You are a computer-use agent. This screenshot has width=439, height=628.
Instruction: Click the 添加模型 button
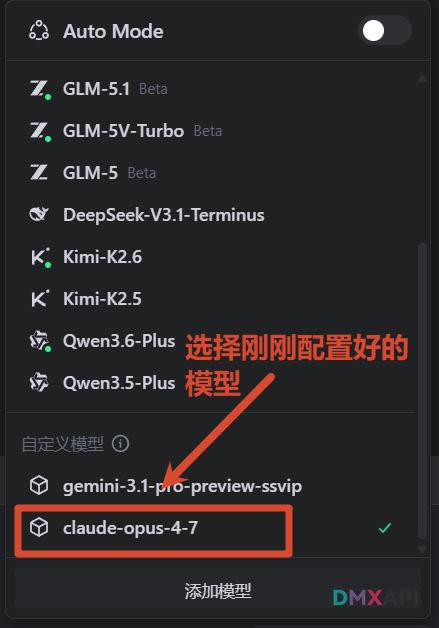pos(218,588)
